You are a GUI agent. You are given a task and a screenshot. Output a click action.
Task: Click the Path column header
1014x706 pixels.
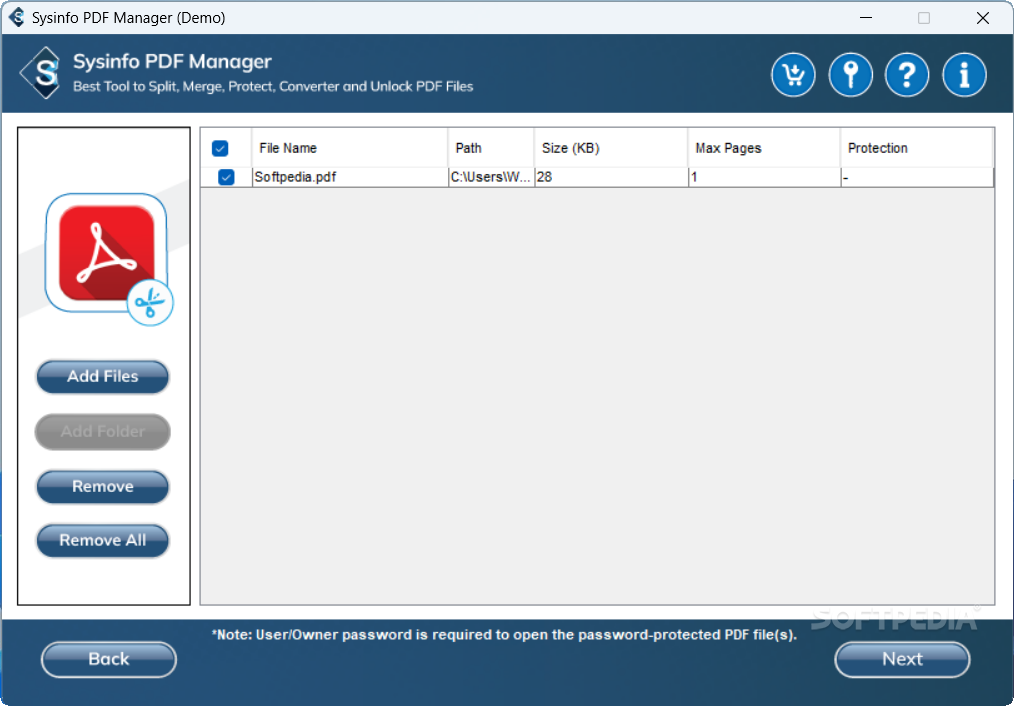(491, 148)
